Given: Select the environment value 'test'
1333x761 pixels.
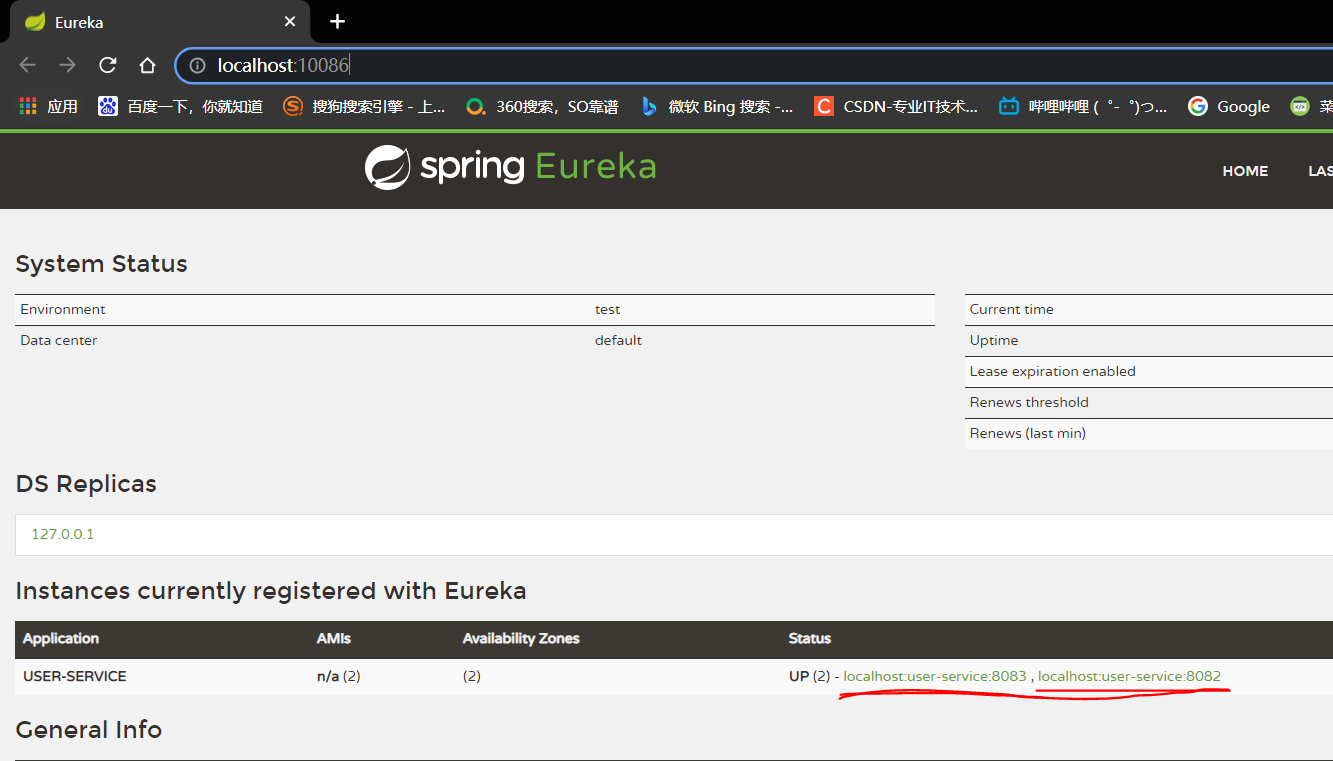Looking at the screenshot, I should tap(608, 309).
